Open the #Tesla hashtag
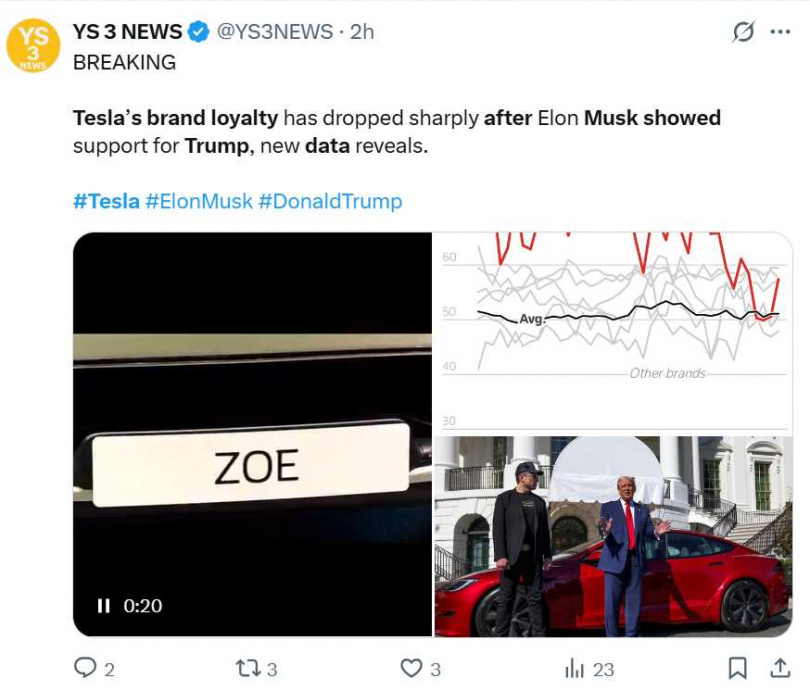810x691 pixels. coord(106,201)
